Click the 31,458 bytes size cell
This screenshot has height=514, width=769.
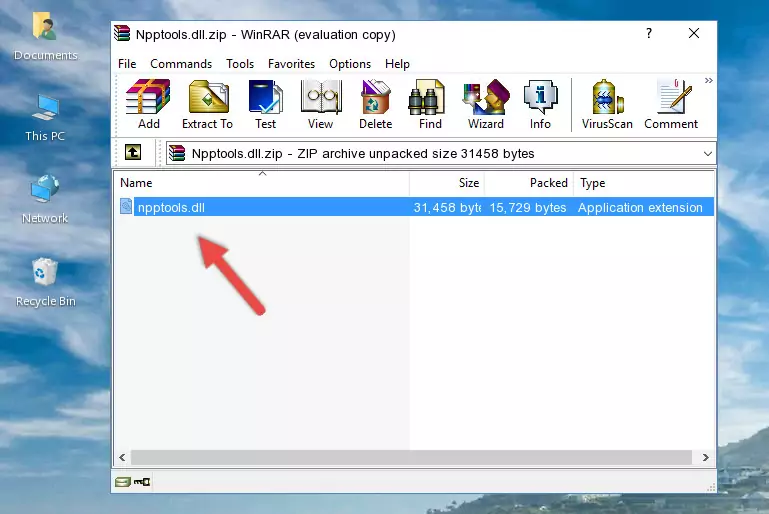click(447, 207)
